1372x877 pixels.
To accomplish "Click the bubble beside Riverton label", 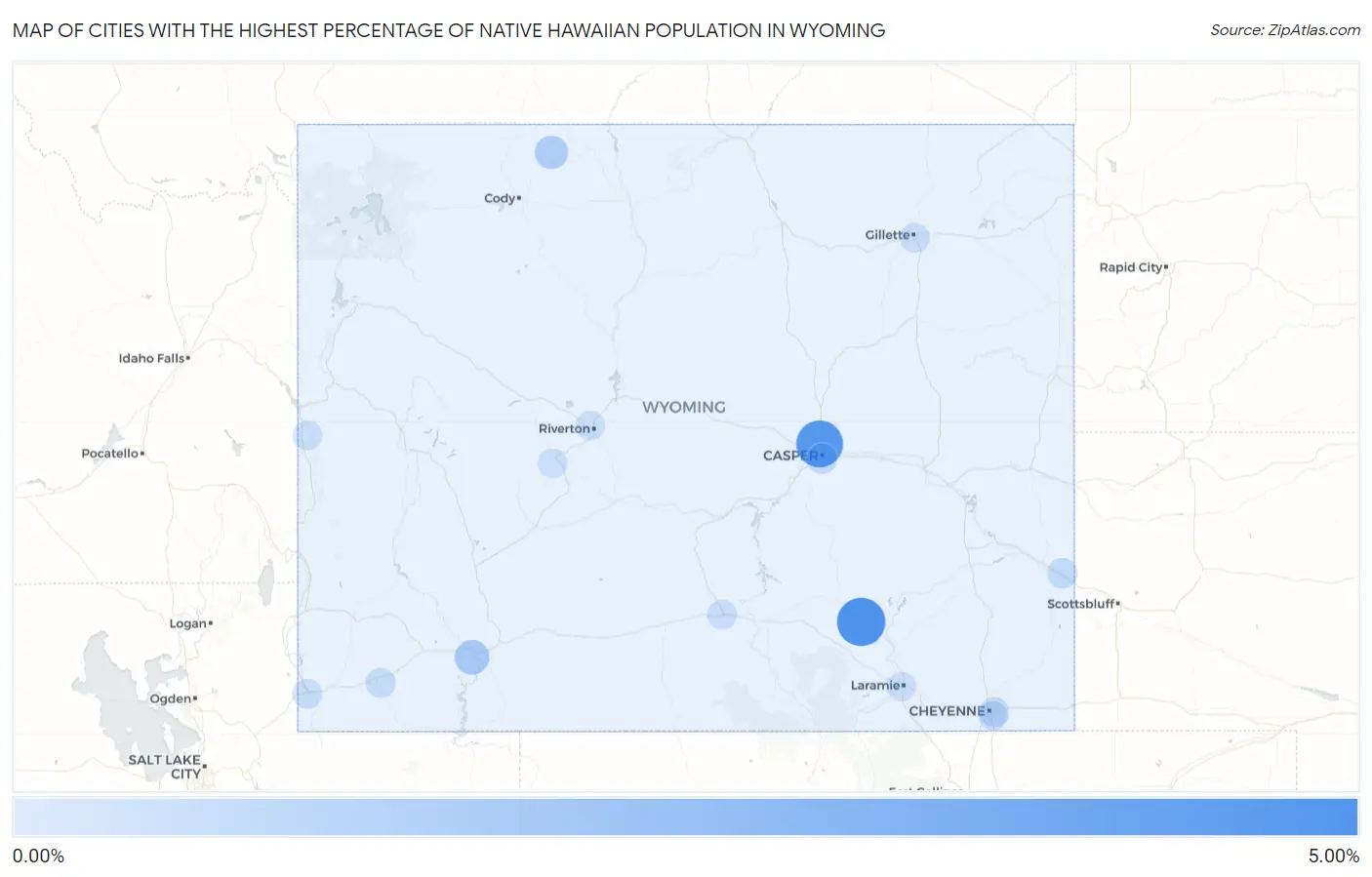I will pos(589,426).
